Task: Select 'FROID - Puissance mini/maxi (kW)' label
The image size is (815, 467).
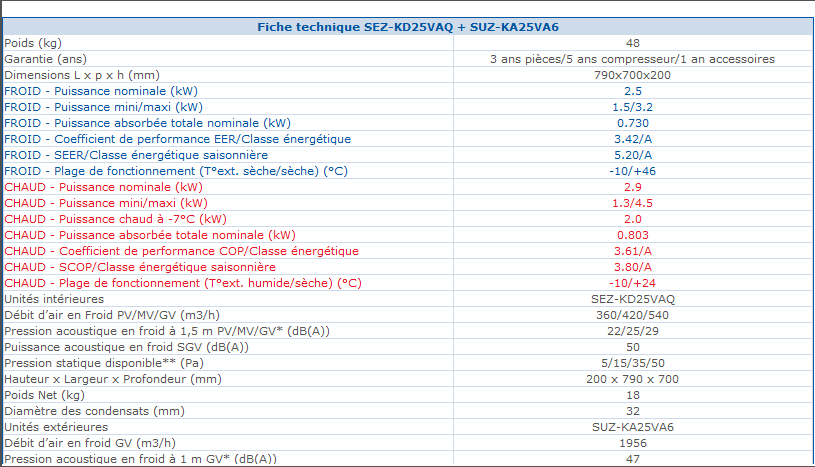Action: (103, 107)
